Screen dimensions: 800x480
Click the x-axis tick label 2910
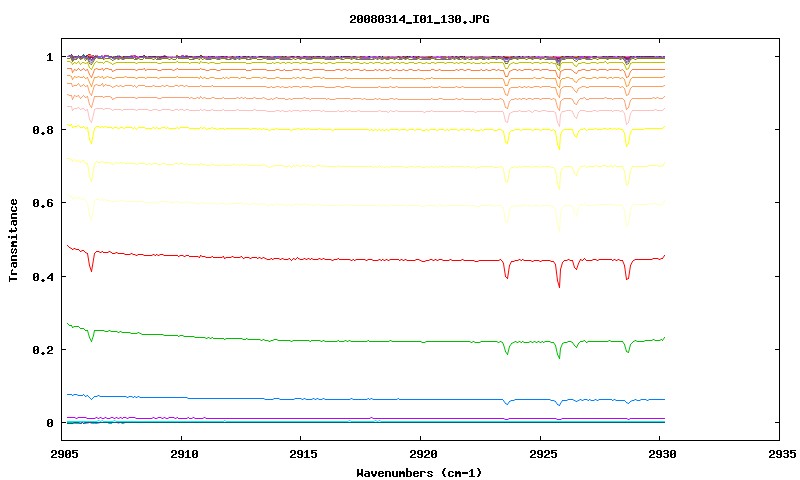tap(184, 454)
